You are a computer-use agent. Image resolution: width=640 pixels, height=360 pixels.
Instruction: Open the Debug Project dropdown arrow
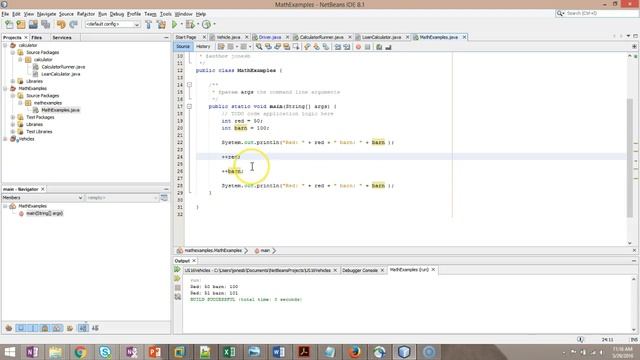coord(198,24)
